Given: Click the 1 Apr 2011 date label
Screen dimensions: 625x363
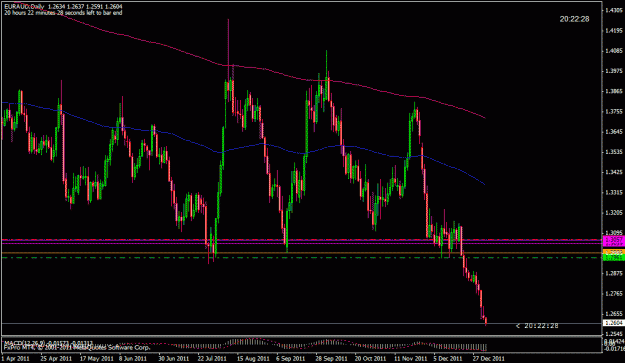Looking at the screenshot, I should pyautogui.click(x=15, y=359).
